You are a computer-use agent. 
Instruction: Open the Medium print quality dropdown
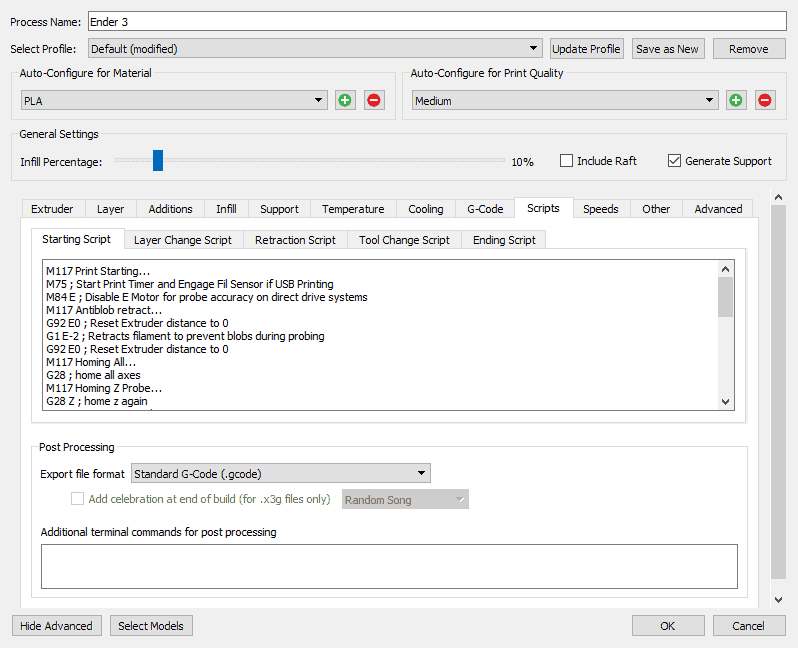(565, 100)
